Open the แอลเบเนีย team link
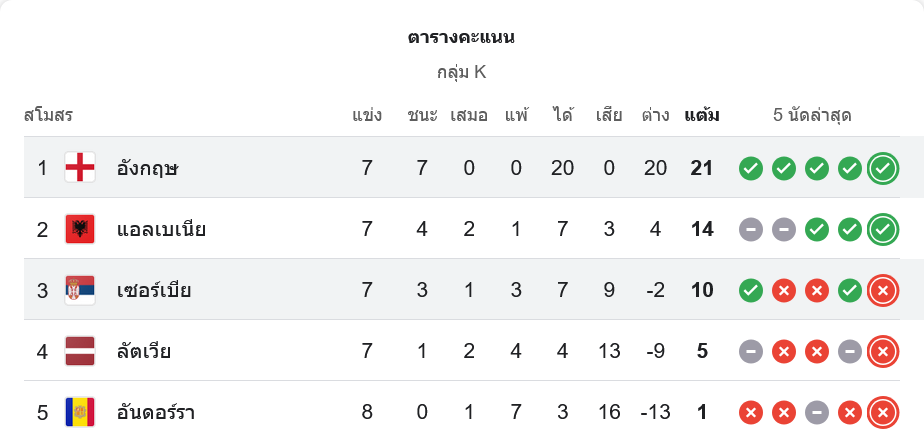This screenshot has height=444, width=924. click(161, 229)
